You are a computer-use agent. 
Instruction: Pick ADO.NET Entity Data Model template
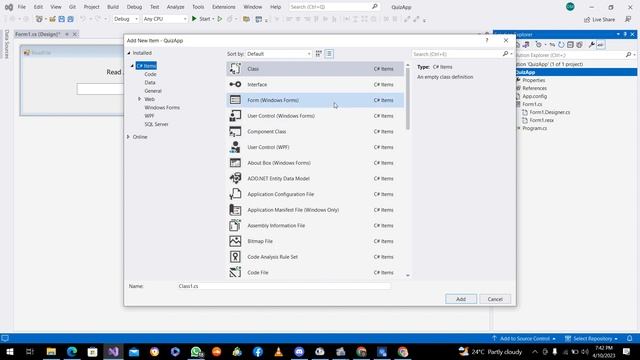[x=315, y=178]
